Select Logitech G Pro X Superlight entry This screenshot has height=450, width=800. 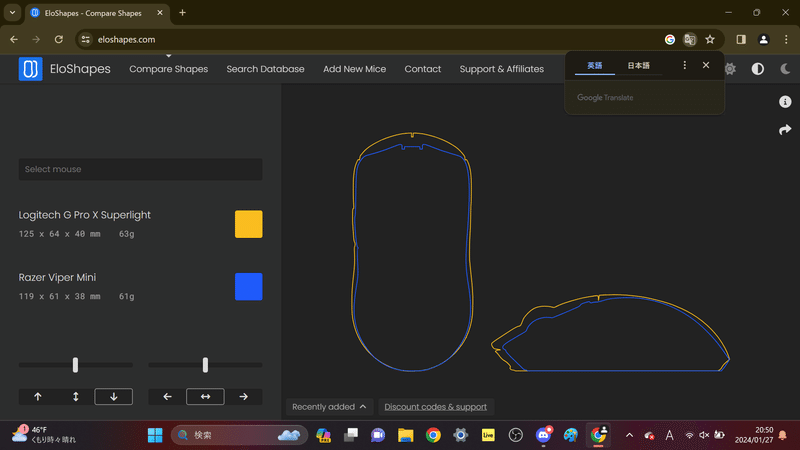click(x=85, y=215)
